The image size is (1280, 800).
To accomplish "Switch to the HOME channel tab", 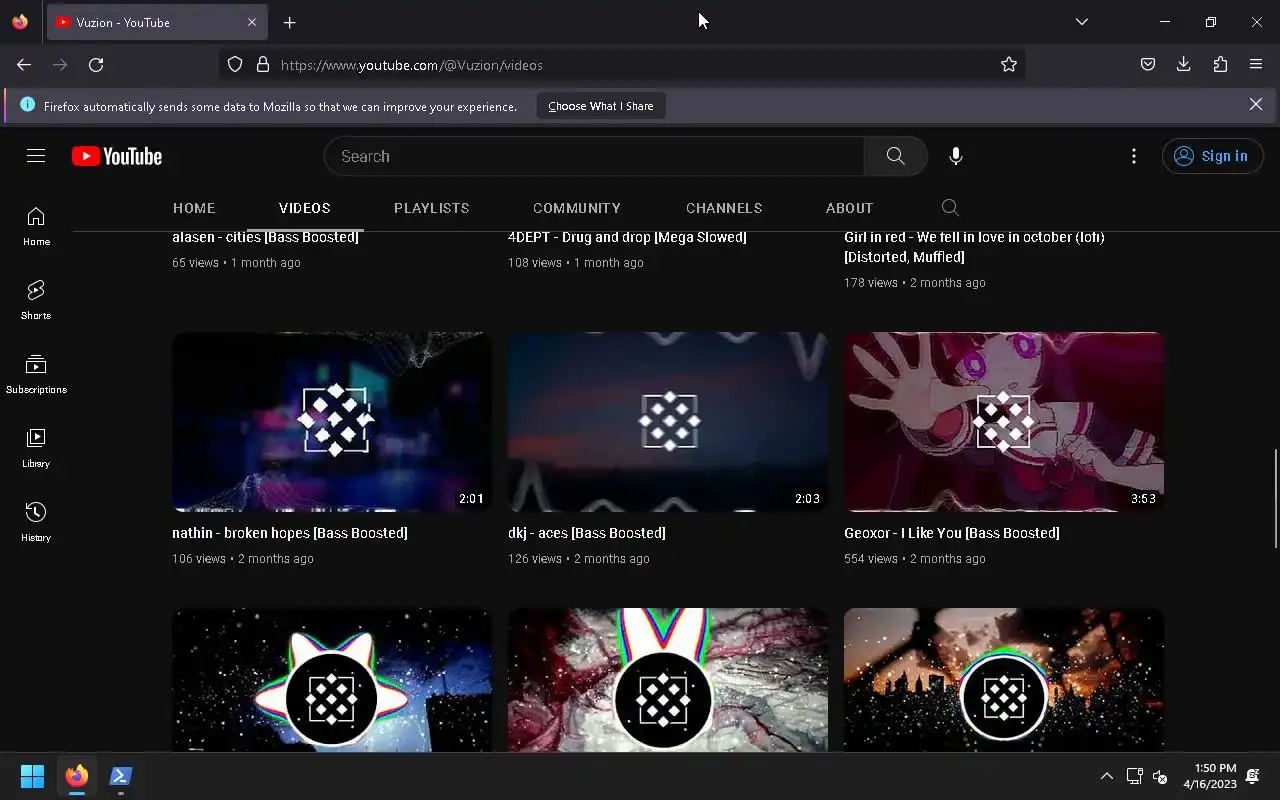I will (194, 208).
